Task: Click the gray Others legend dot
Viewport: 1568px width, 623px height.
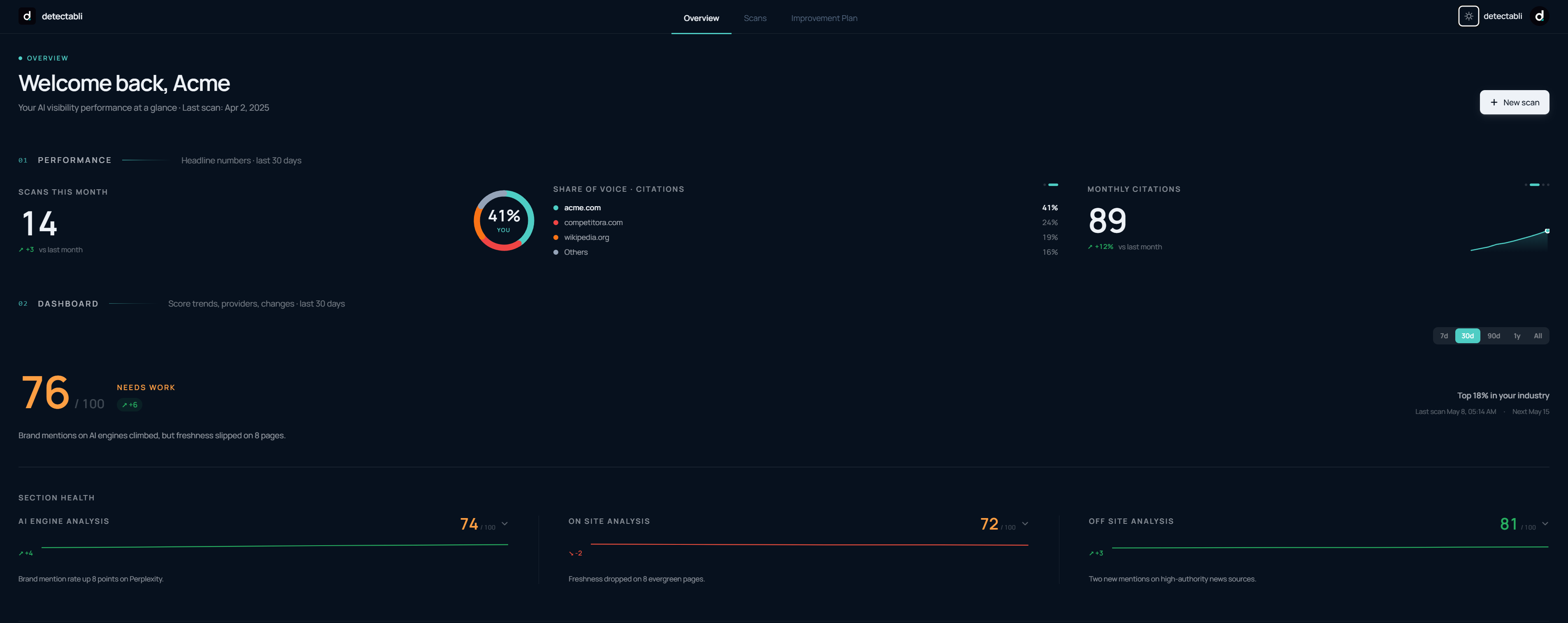Action: (556, 252)
